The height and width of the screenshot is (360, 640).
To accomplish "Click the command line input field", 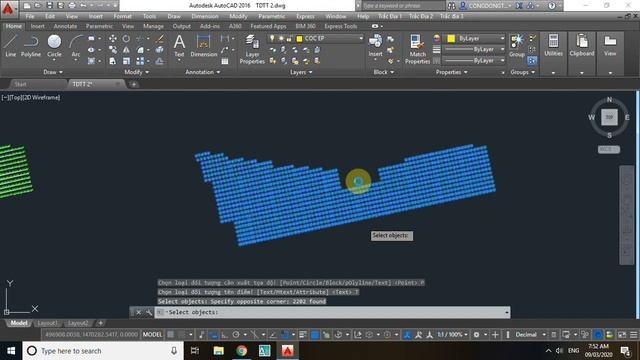I will click(333, 312).
